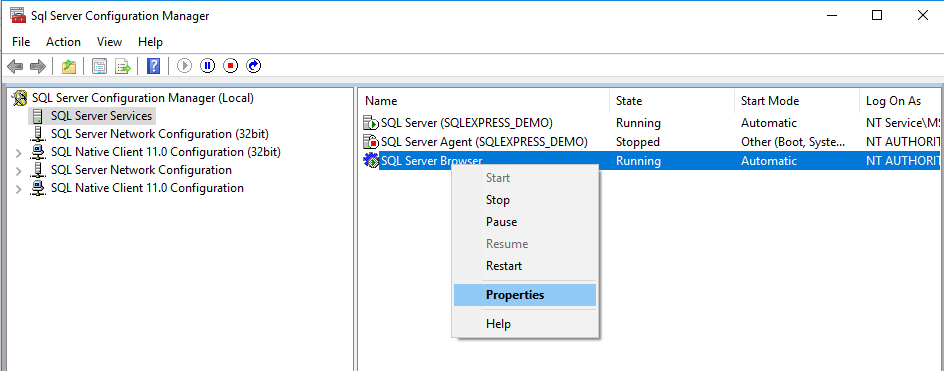Click the blue Help question mark icon
The height and width of the screenshot is (371, 944).
pyautogui.click(x=154, y=66)
